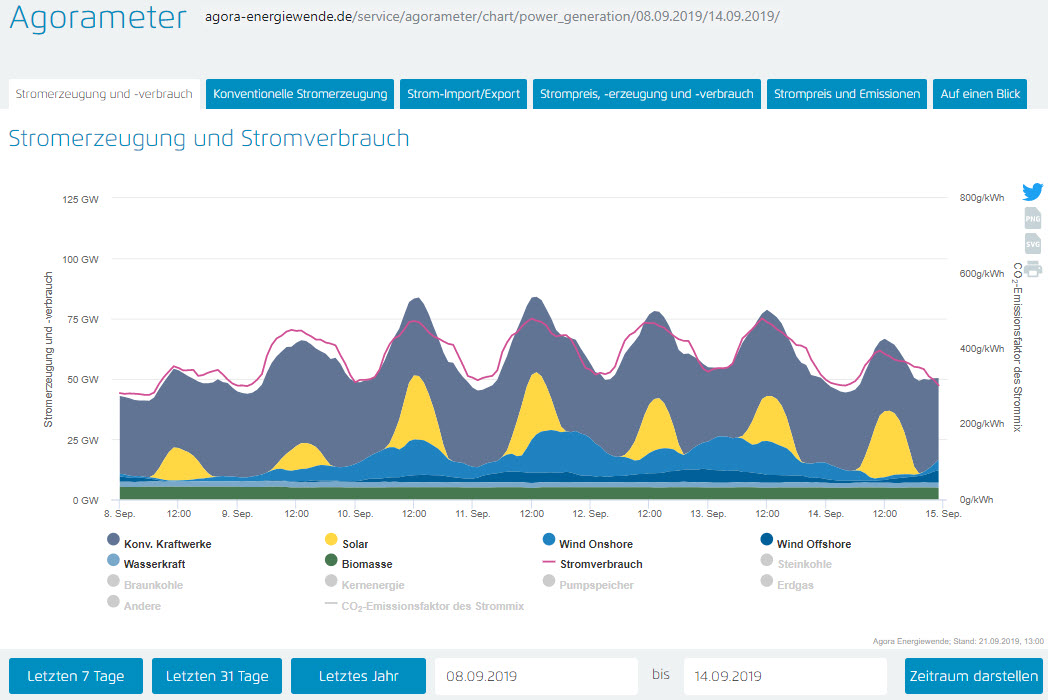1048x700 pixels.
Task: Click the end date field 14.09.2019
Action: [x=784, y=676]
